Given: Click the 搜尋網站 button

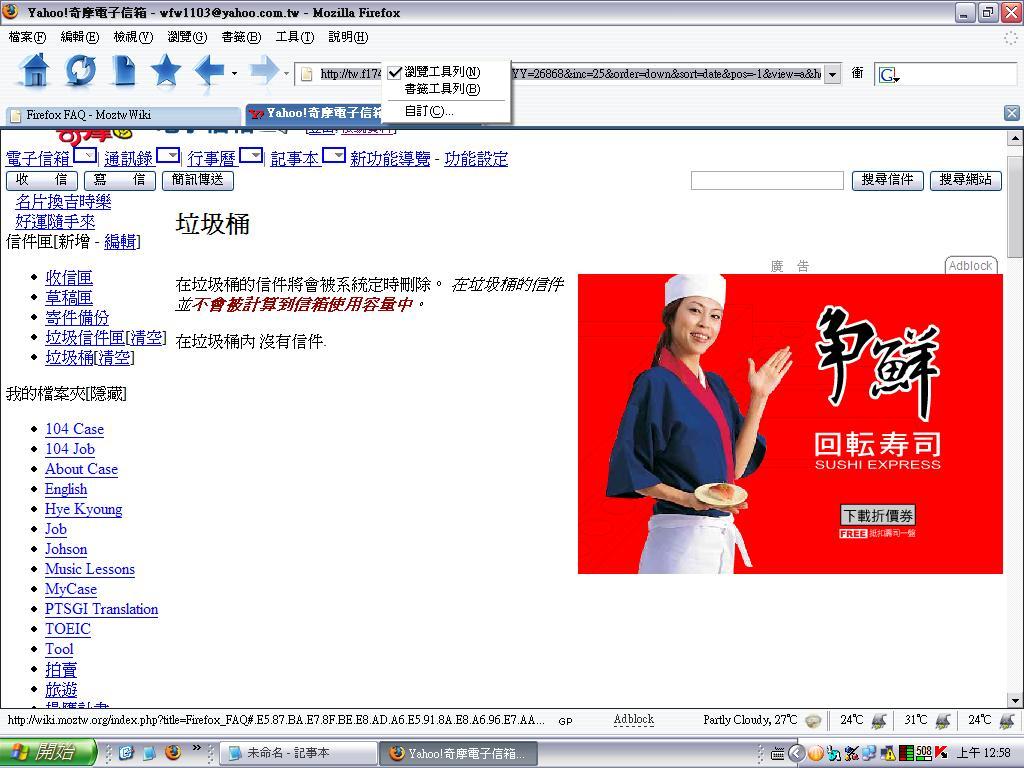Looking at the screenshot, I should point(966,180).
